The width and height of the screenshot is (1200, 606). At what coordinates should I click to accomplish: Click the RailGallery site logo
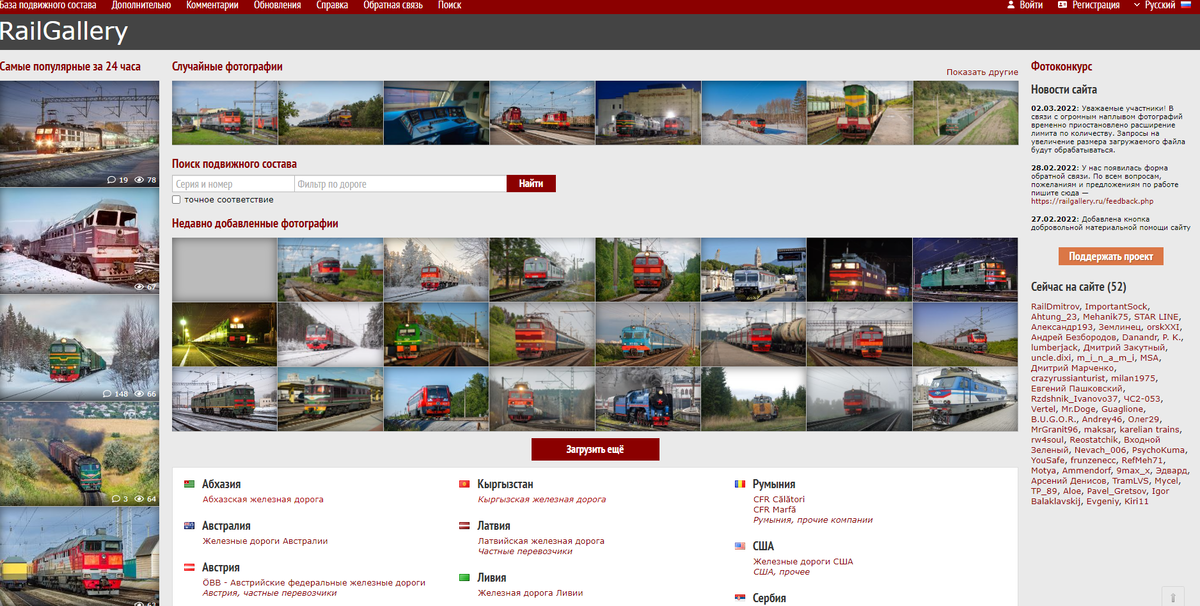64,32
